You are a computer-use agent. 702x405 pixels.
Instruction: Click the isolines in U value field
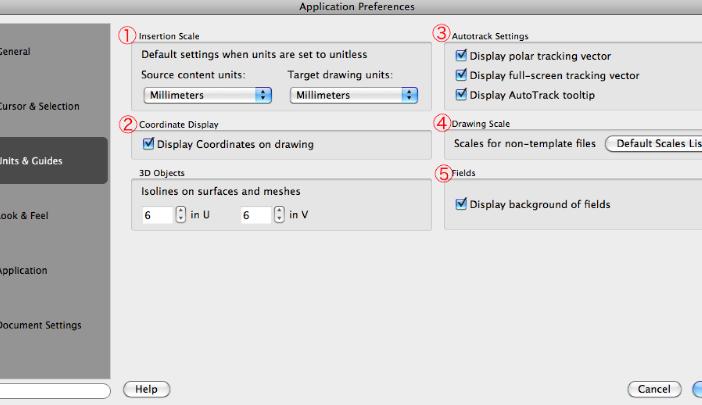tap(157, 215)
